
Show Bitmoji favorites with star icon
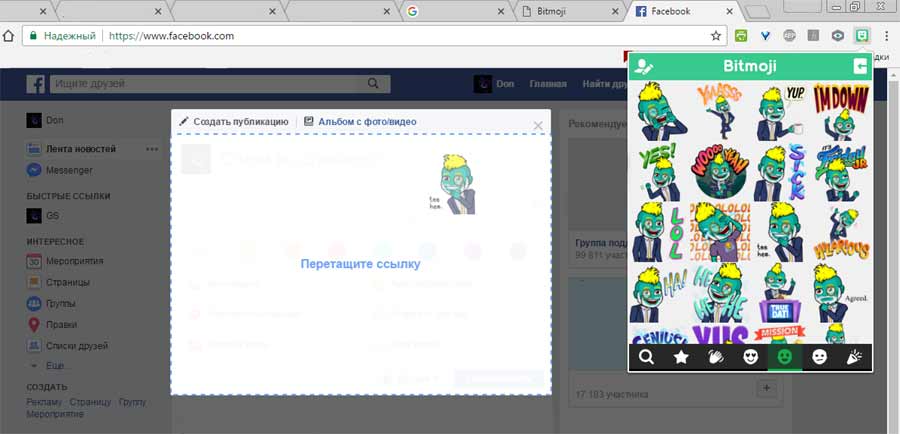681,358
